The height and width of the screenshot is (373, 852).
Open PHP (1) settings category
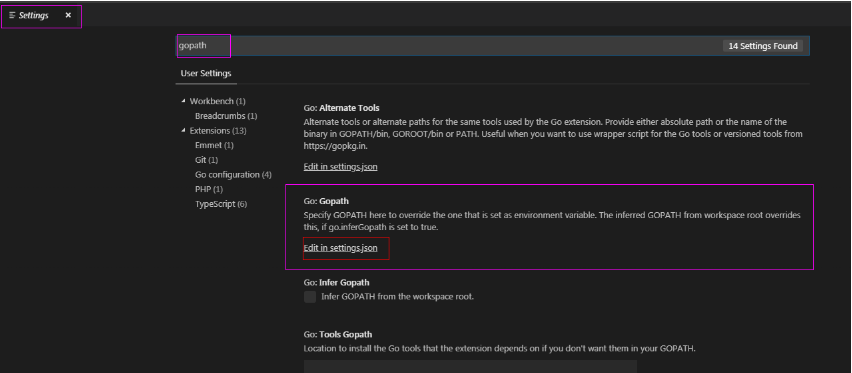[x=209, y=189]
